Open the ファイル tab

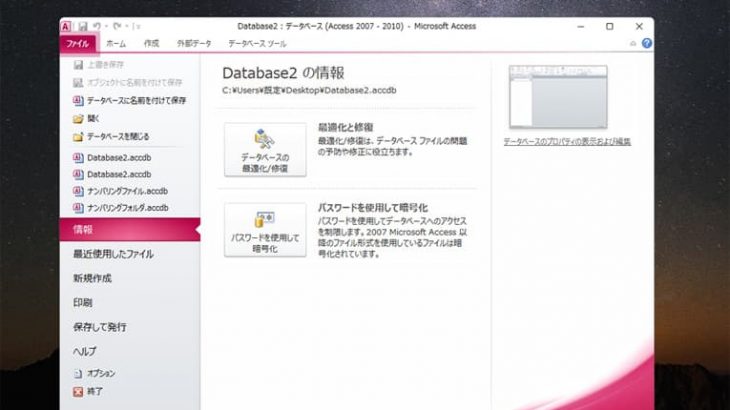(x=78, y=44)
